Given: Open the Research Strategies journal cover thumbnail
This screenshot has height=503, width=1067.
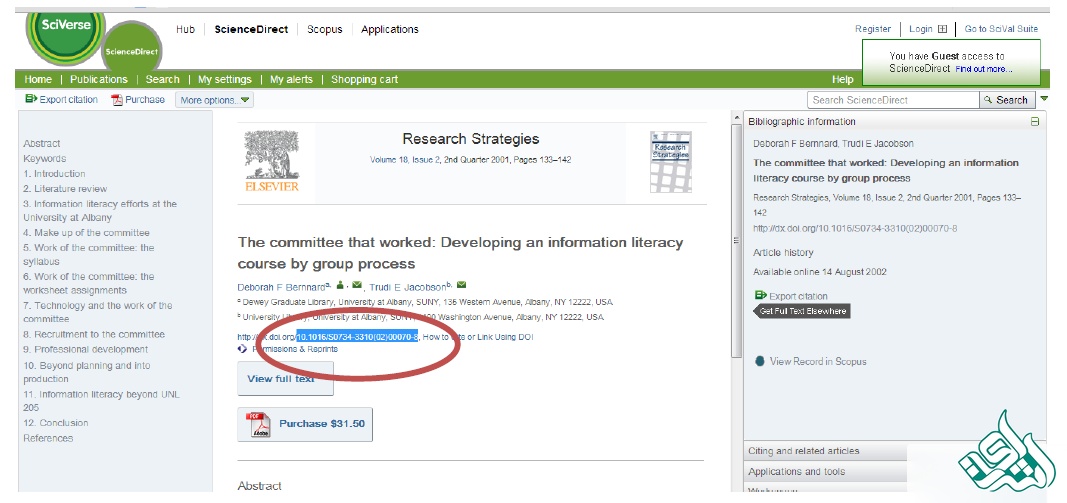Looking at the screenshot, I should pos(670,162).
